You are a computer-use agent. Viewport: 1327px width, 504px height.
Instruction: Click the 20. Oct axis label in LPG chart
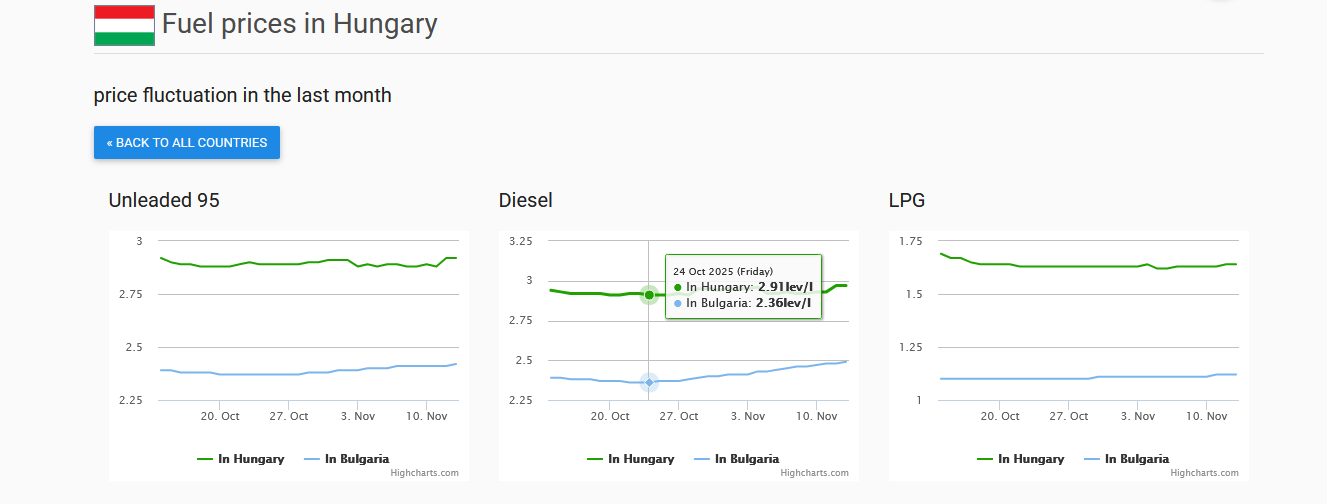(x=1000, y=416)
